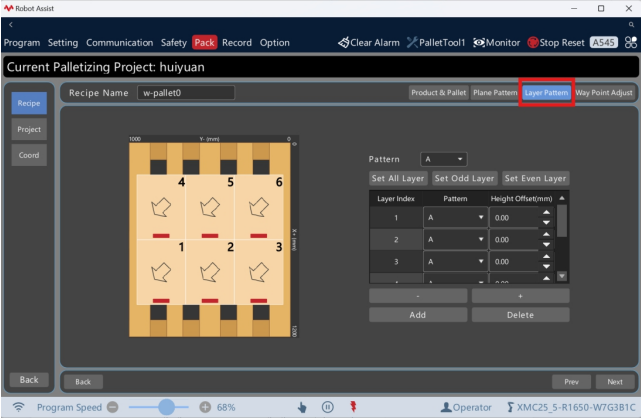Click the layer table scroll down arrow
This screenshot has height=418, width=641.
562,276
